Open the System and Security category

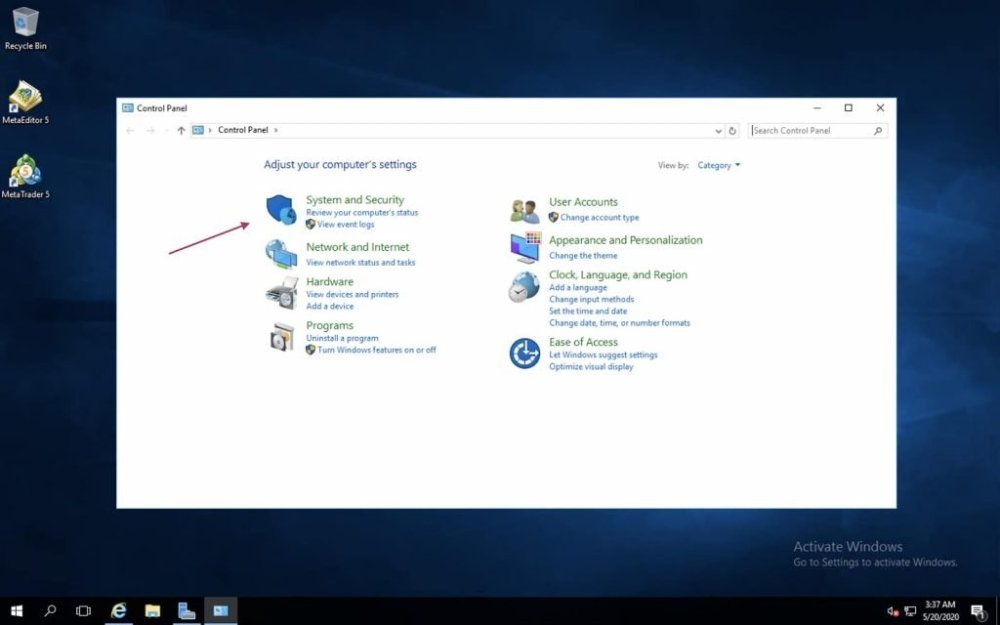pyautogui.click(x=355, y=200)
